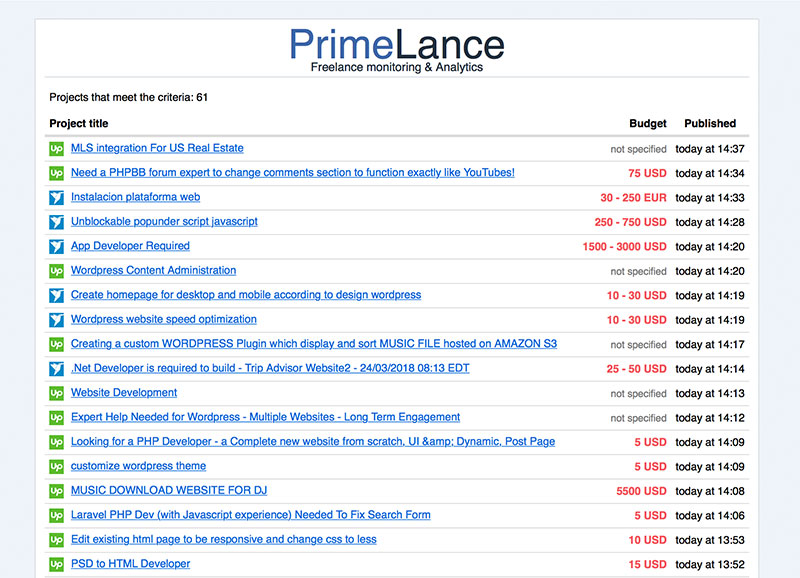Click published time today at 14:37
Screen dimensions: 800x578
[710, 149]
